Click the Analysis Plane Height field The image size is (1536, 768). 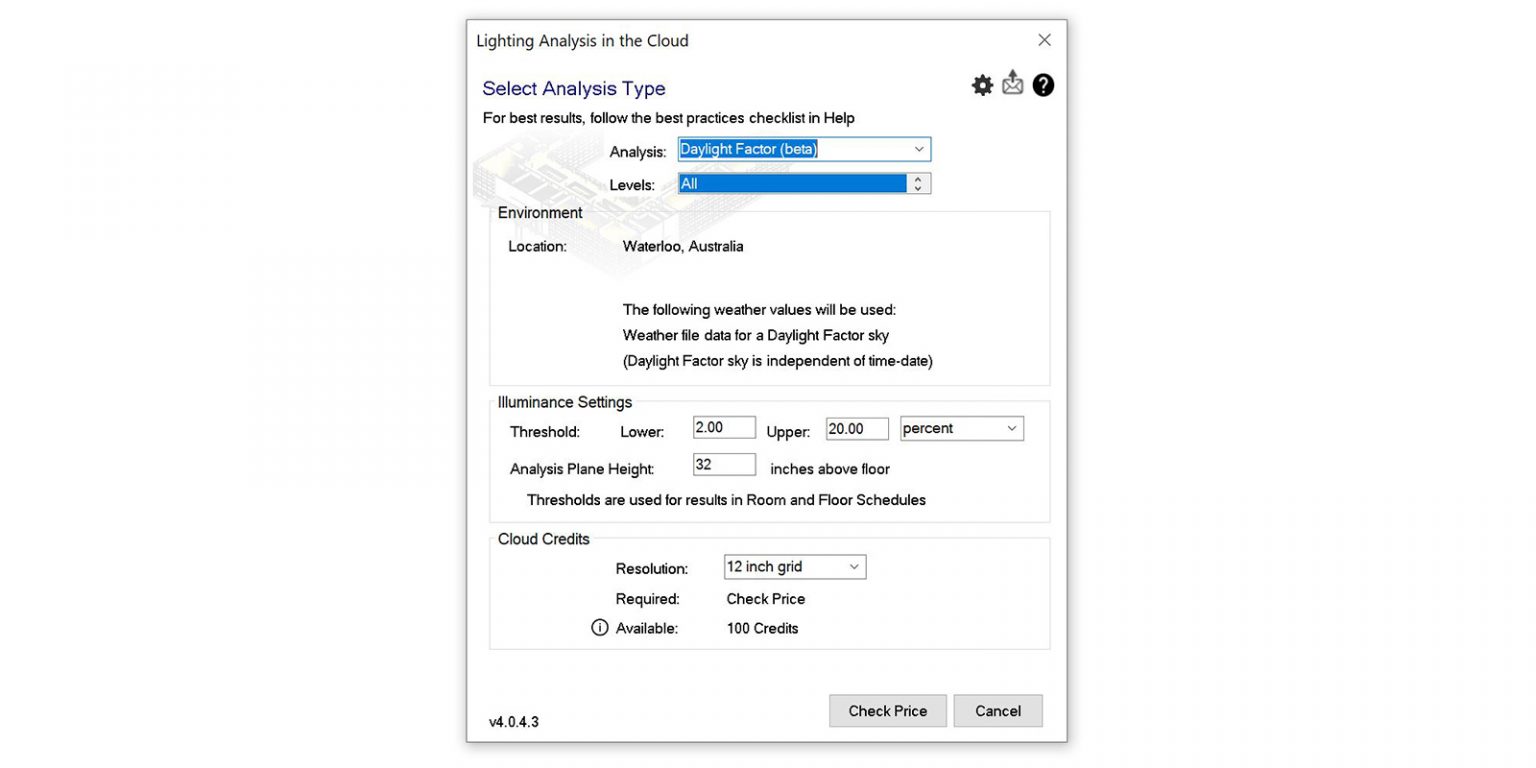click(724, 464)
